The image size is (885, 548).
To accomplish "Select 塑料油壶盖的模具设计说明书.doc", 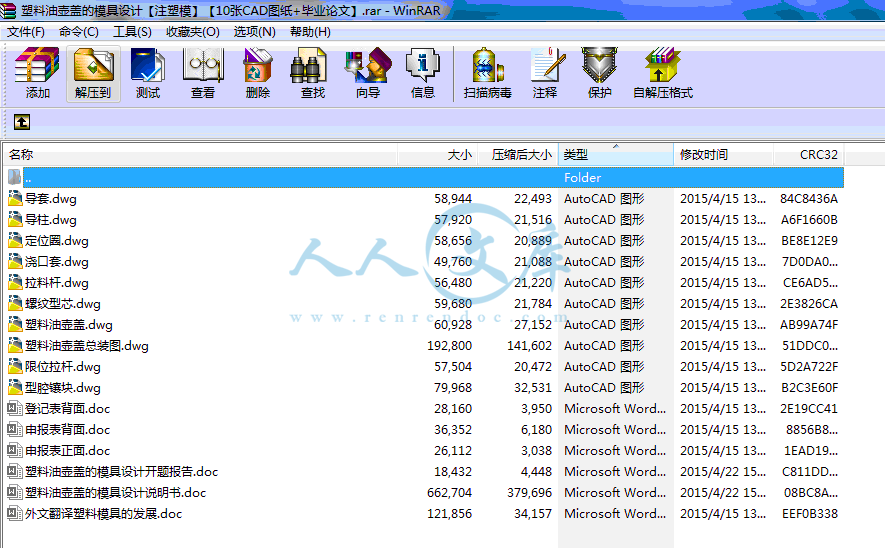I will point(116,493).
